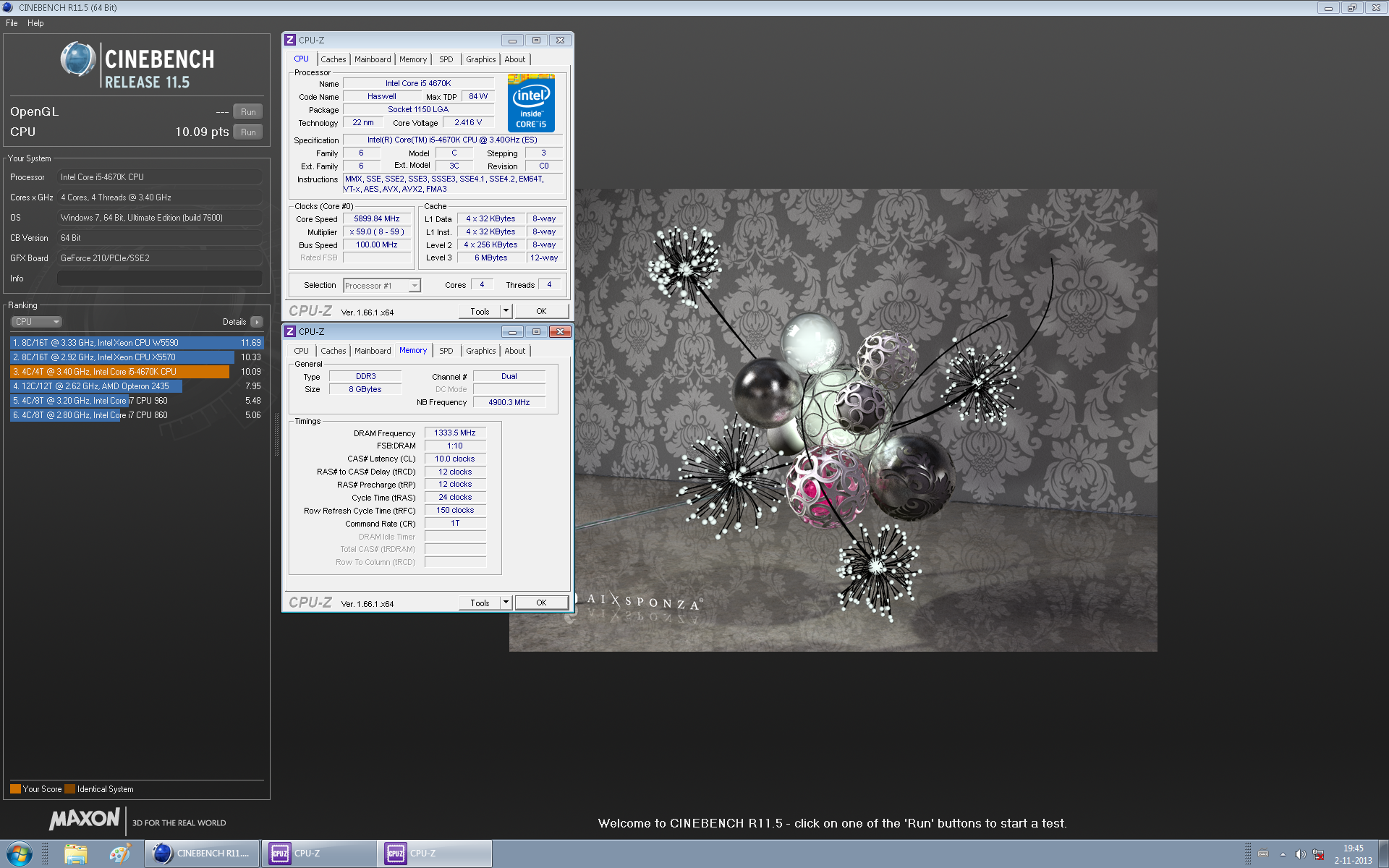Screen dimensions: 1389x868
Task: Select Core i7 CPU 860 ranking entry
Action: click(137, 415)
